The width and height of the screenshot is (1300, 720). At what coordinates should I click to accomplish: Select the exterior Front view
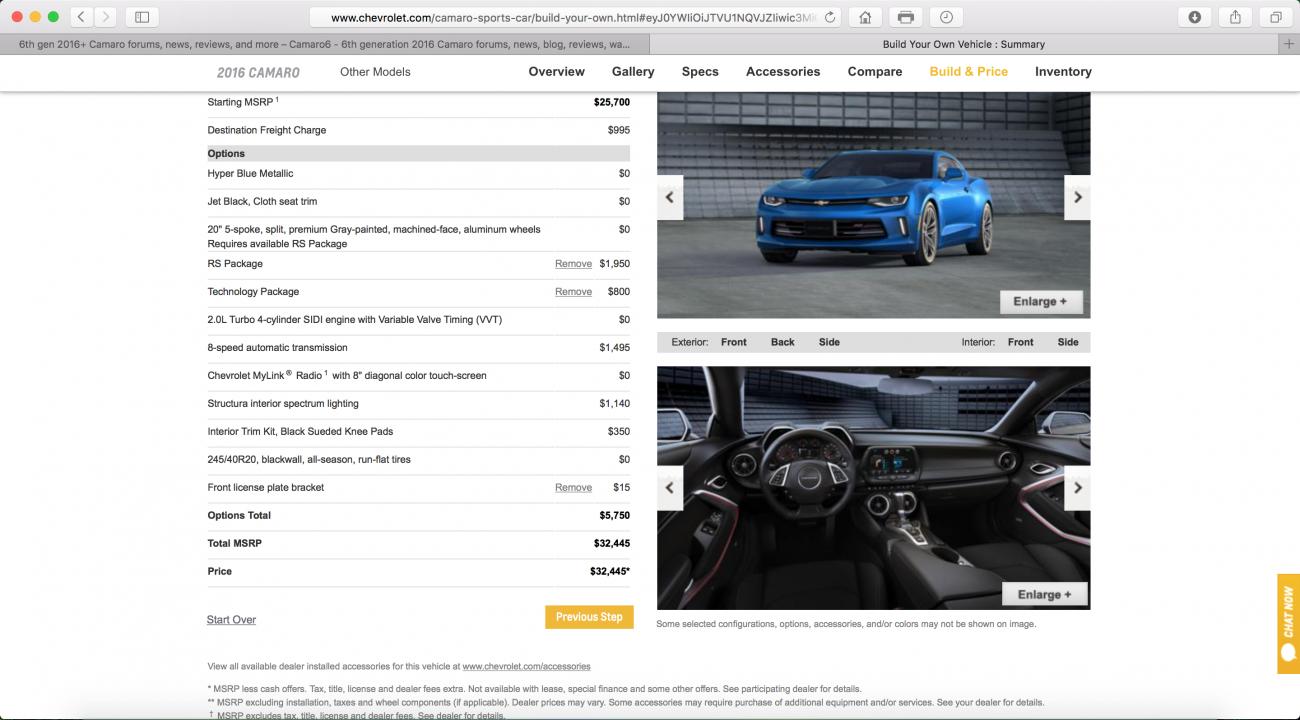click(x=734, y=342)
